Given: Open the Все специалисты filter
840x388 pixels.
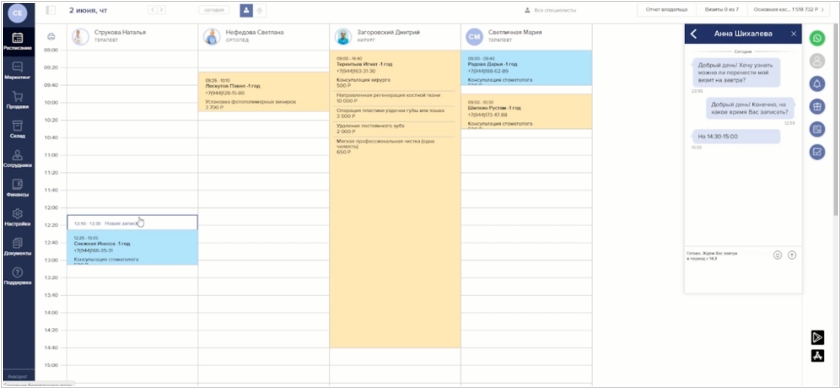Looking at the screenshot, I should [551, 10].
